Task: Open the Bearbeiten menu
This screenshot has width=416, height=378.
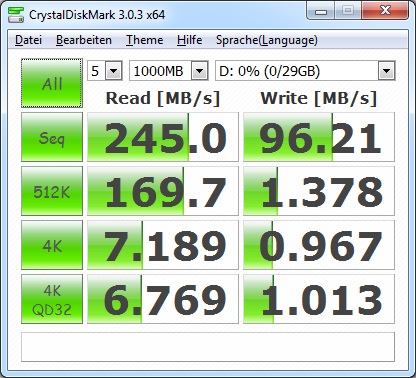Action: pos(84,40)
